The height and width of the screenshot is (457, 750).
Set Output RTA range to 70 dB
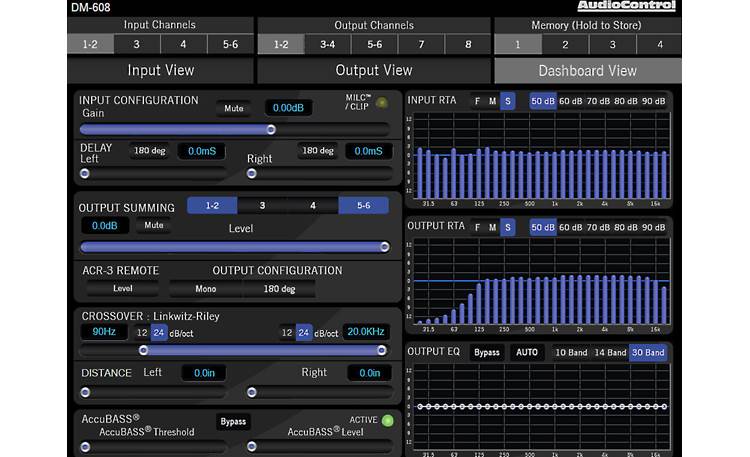click(598, 227)
